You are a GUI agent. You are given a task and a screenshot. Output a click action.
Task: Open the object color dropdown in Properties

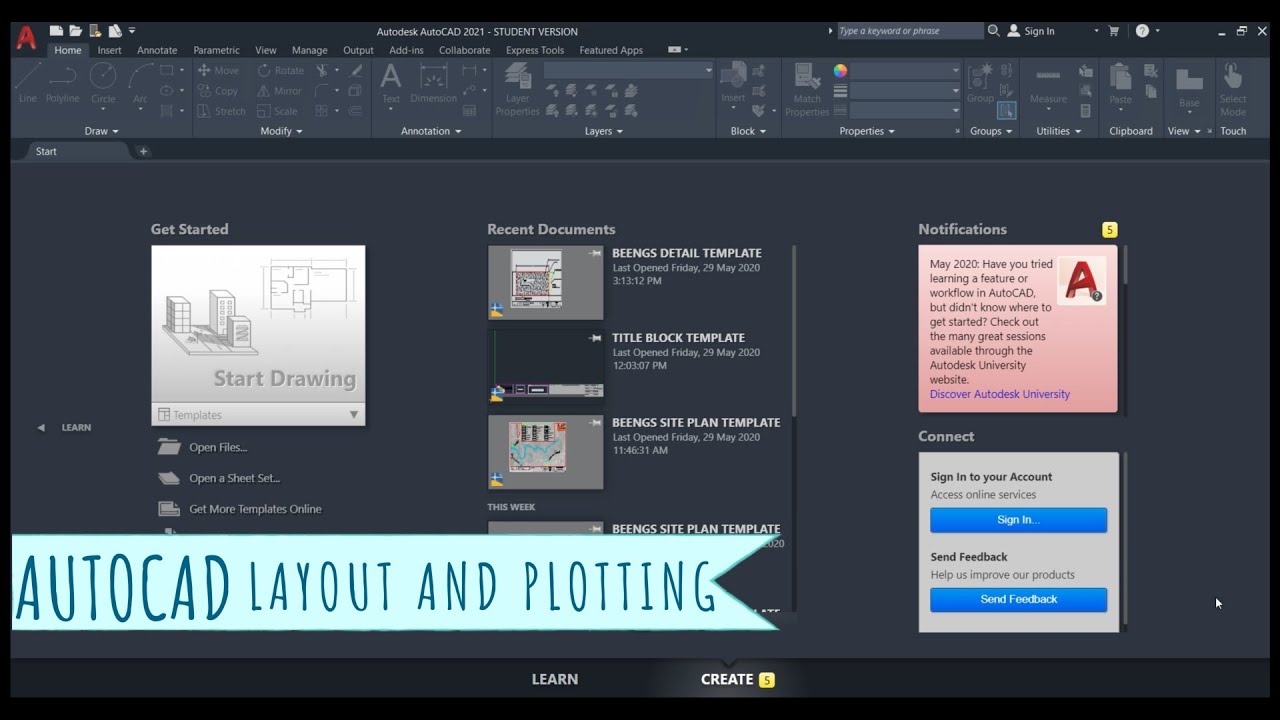(905, 71)
